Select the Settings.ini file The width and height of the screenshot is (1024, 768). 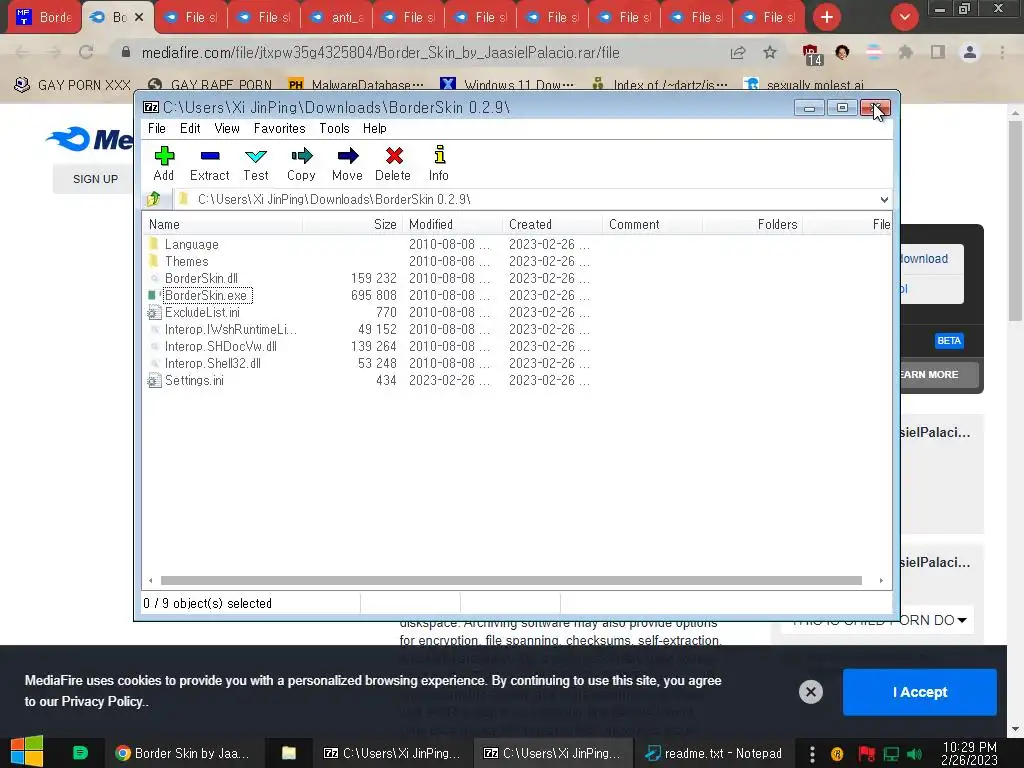click(194, 380)
